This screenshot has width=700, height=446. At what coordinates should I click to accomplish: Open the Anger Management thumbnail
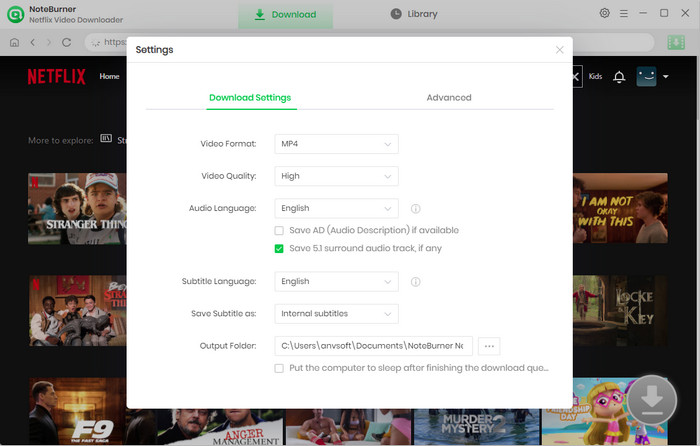(221, 427)
